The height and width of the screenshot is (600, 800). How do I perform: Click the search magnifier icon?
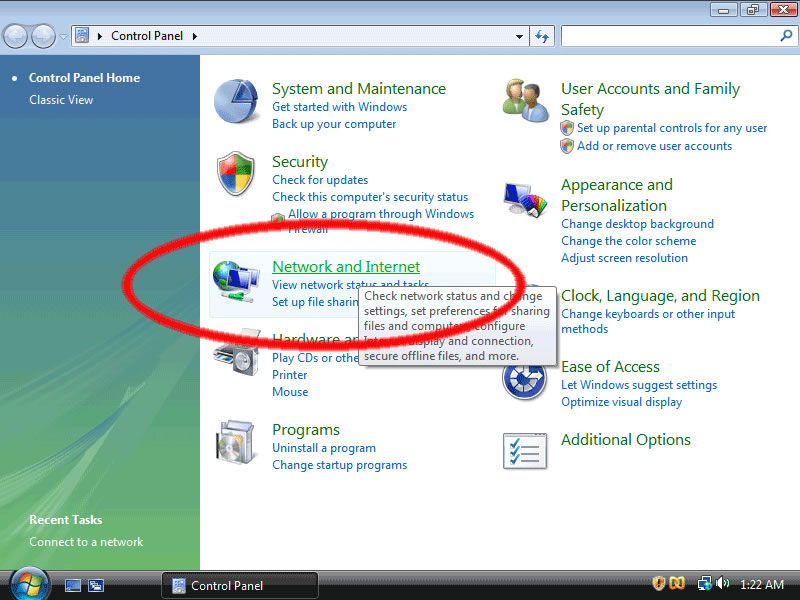786,36
